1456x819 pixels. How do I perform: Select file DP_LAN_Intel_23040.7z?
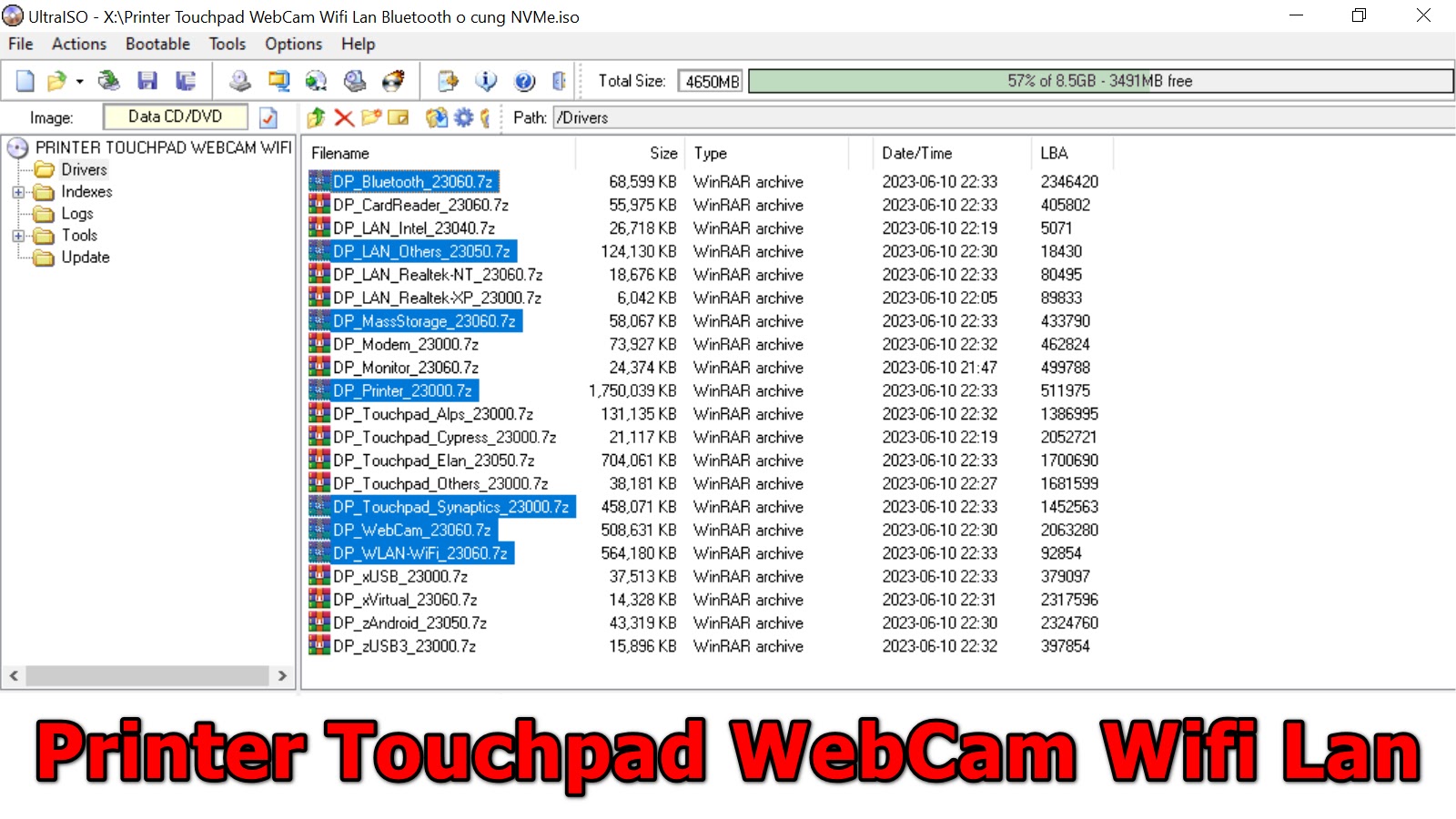click(414, 228)
